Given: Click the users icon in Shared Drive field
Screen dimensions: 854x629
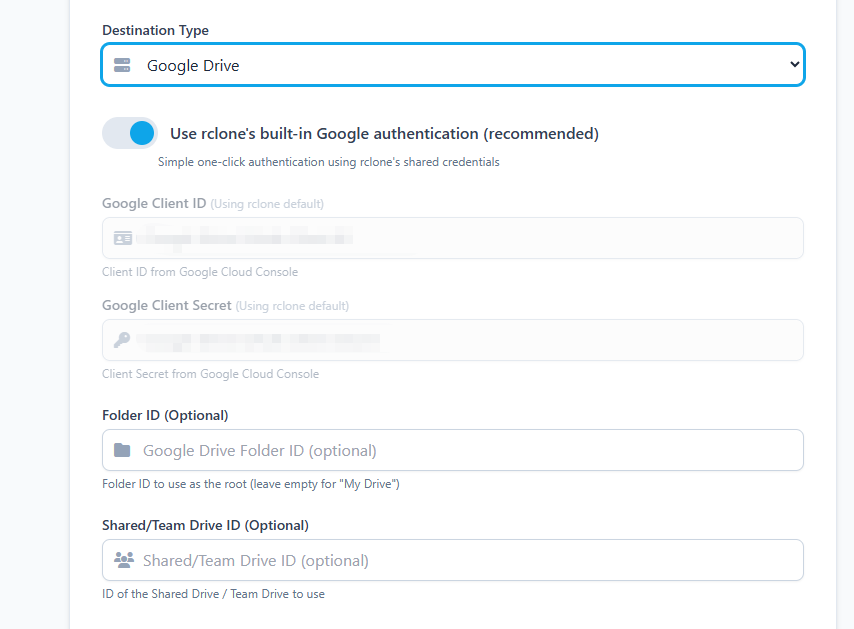Looking at the screenshot, I should 124,560.
